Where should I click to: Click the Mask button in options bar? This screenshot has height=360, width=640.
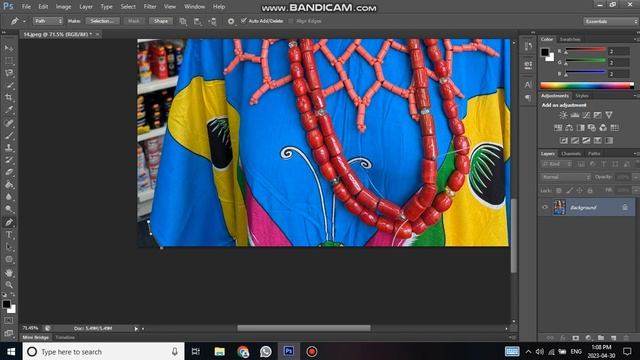pos(133,21)
